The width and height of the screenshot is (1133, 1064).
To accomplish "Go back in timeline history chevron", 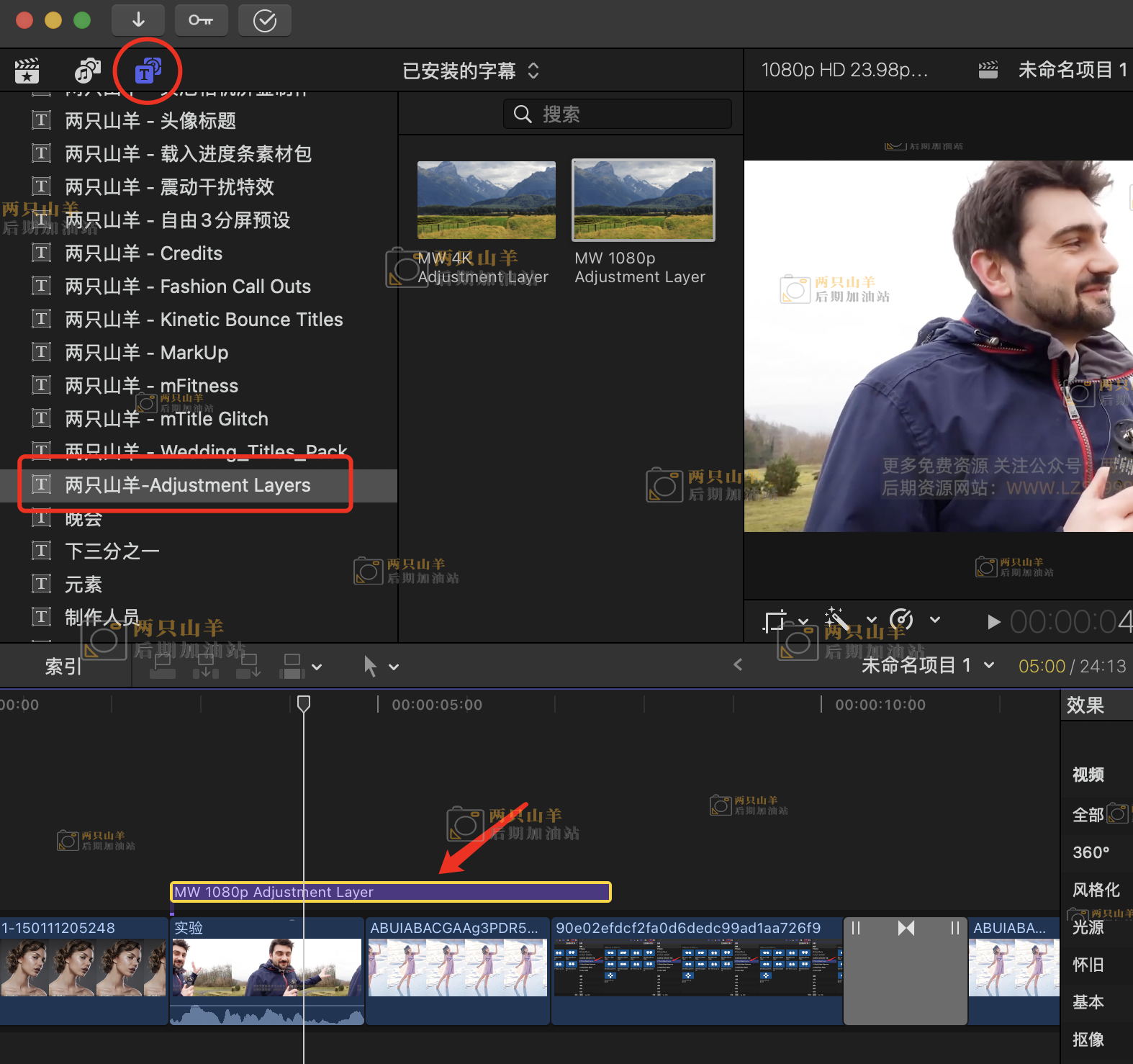I will [738, 665].
